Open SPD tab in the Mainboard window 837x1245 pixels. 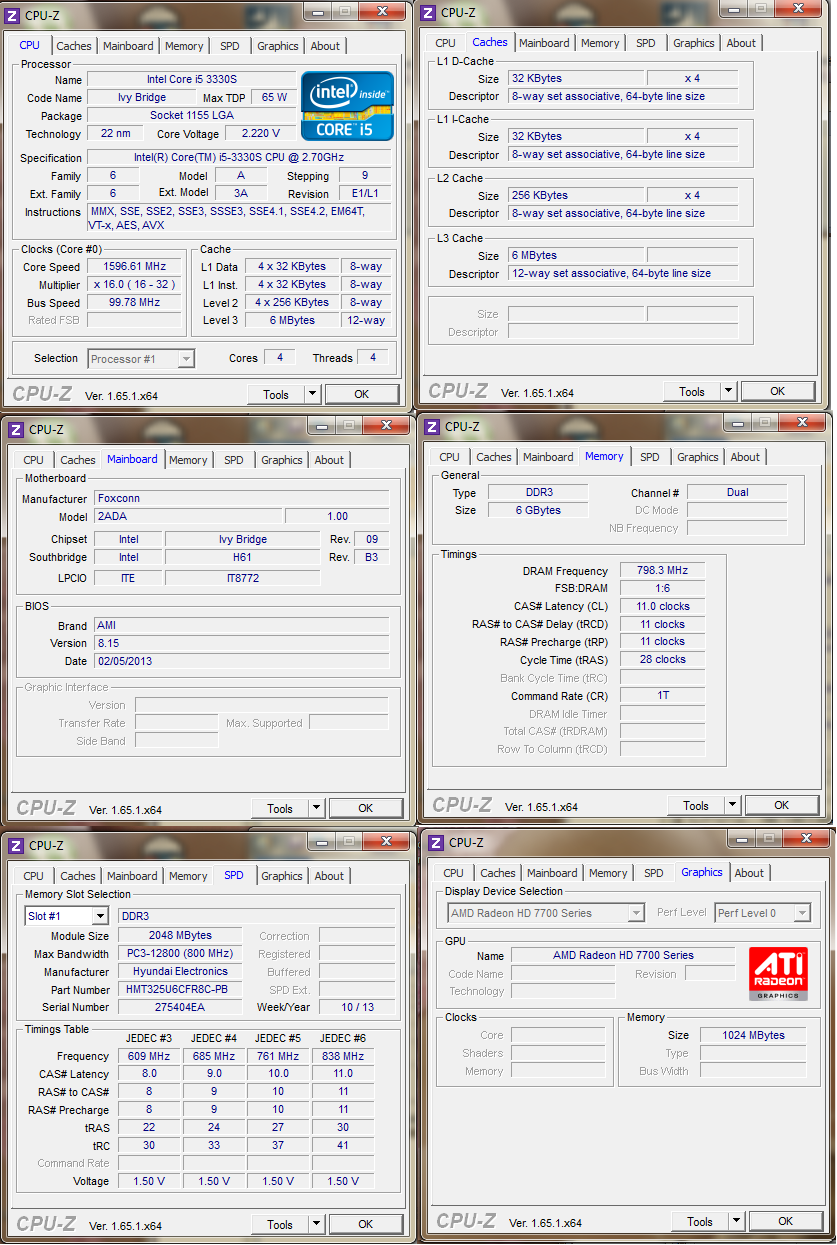point(233,460)
